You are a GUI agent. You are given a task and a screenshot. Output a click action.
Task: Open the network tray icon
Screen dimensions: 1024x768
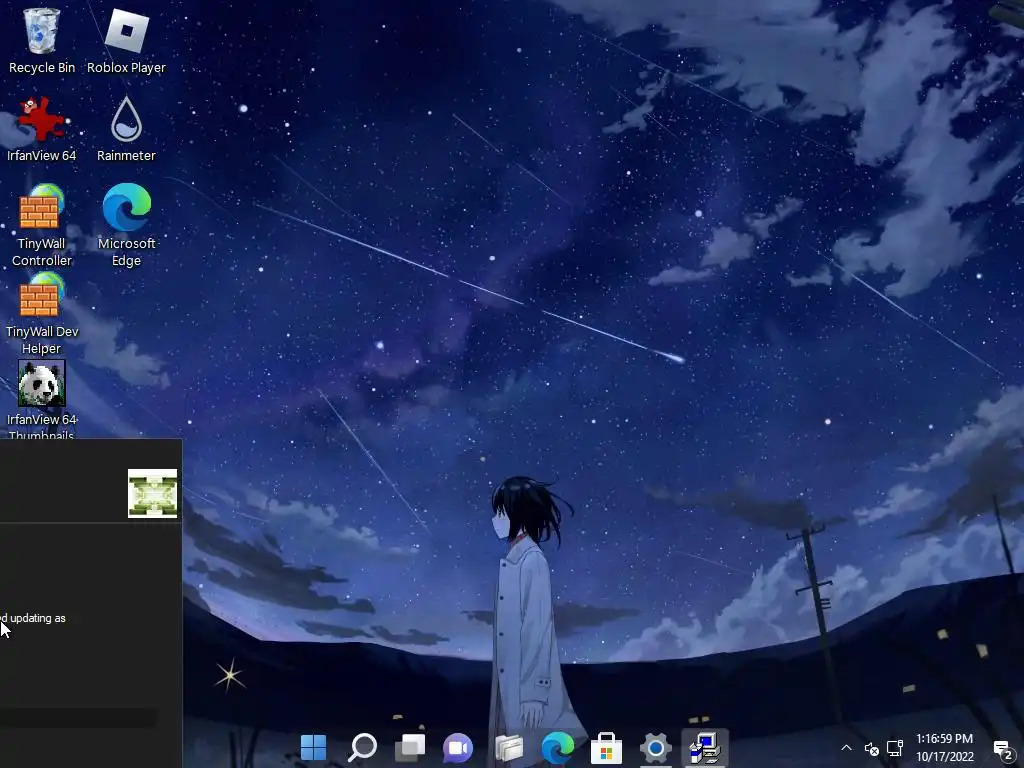tap(895, 748)
